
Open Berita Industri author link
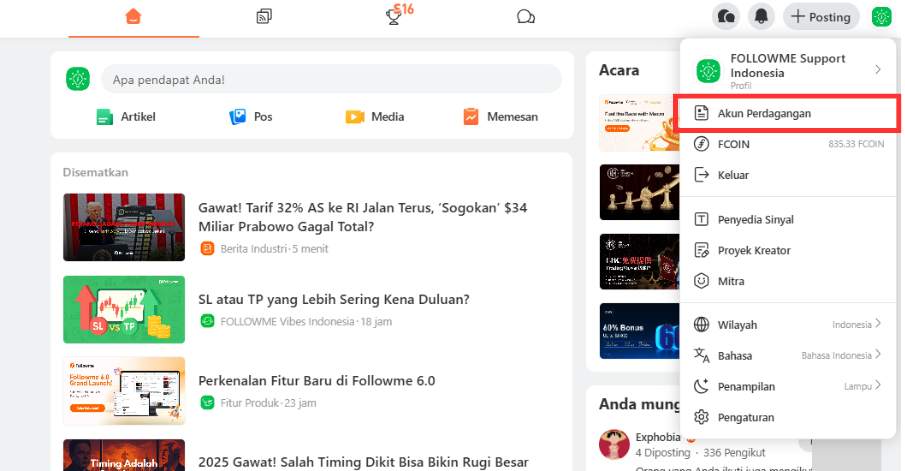253,249
